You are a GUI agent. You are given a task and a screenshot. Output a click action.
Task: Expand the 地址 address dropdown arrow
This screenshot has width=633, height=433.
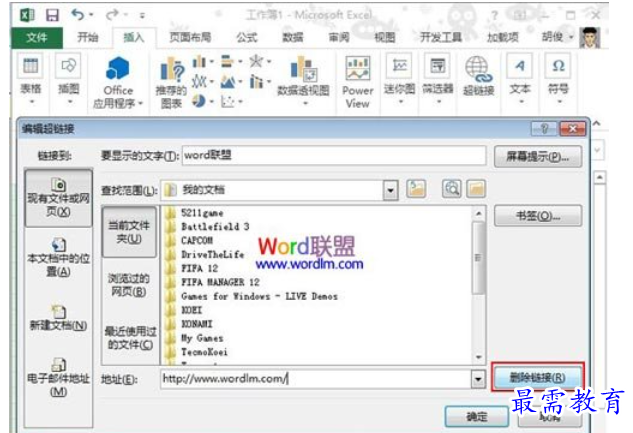pos(478,379)
